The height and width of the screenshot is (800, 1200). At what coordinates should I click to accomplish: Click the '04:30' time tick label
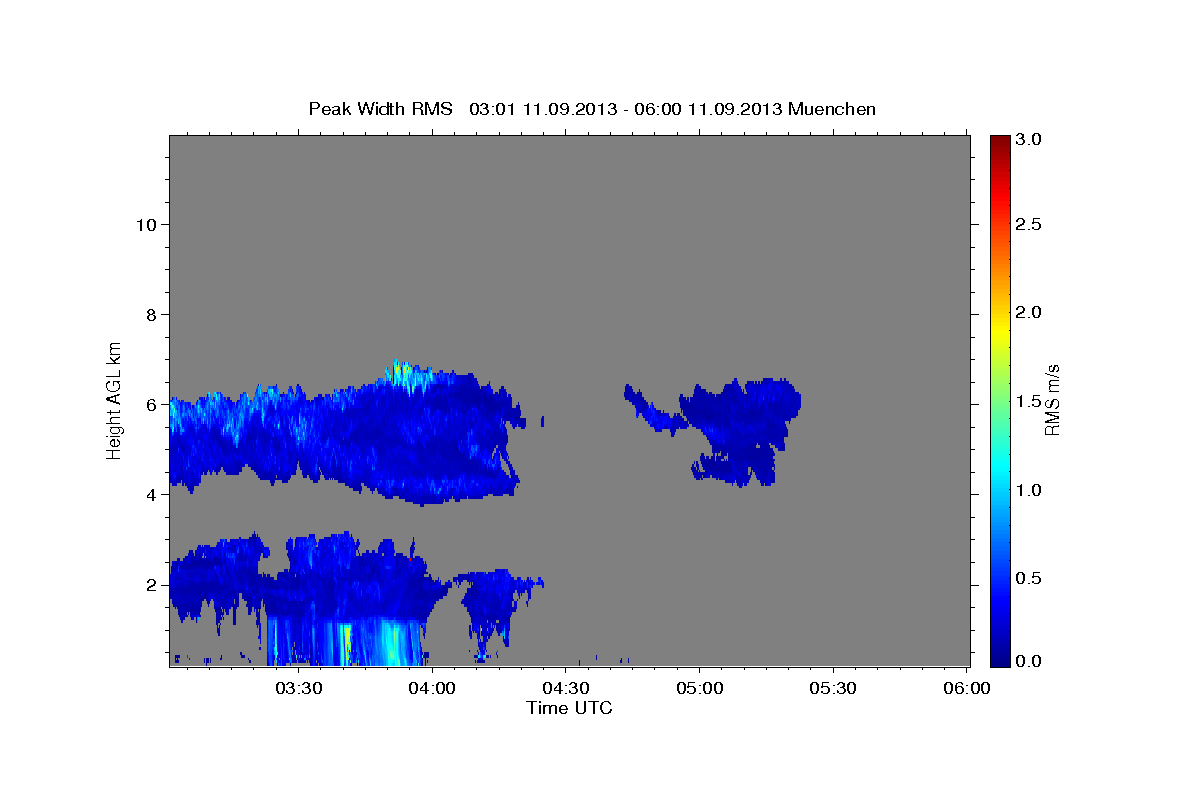566,688
